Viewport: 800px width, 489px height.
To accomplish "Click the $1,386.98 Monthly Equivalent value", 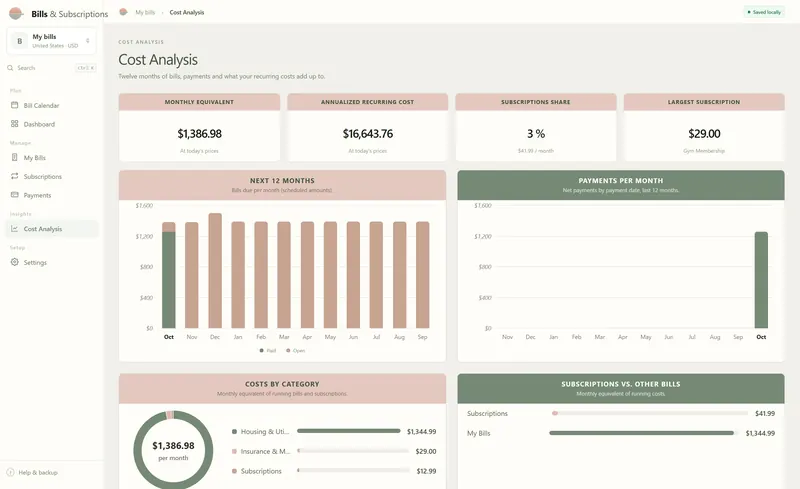I will point(199,134).
